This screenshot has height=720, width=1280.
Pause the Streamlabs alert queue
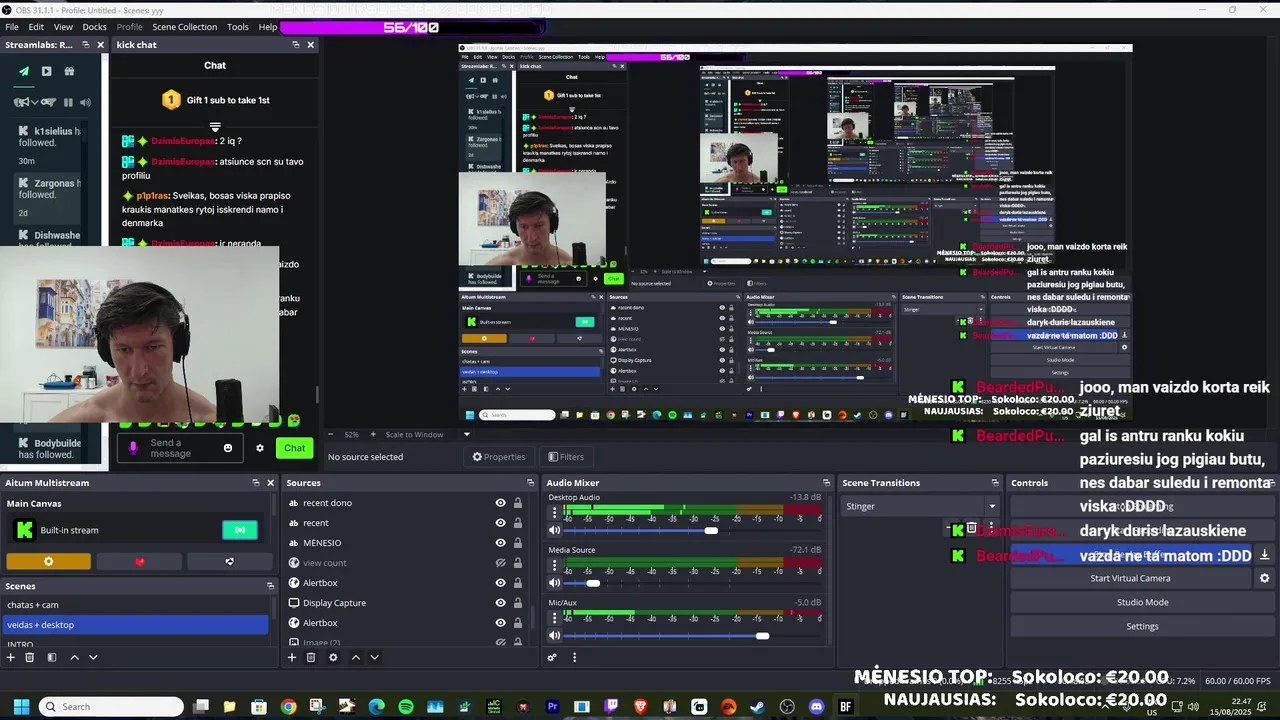68,102
